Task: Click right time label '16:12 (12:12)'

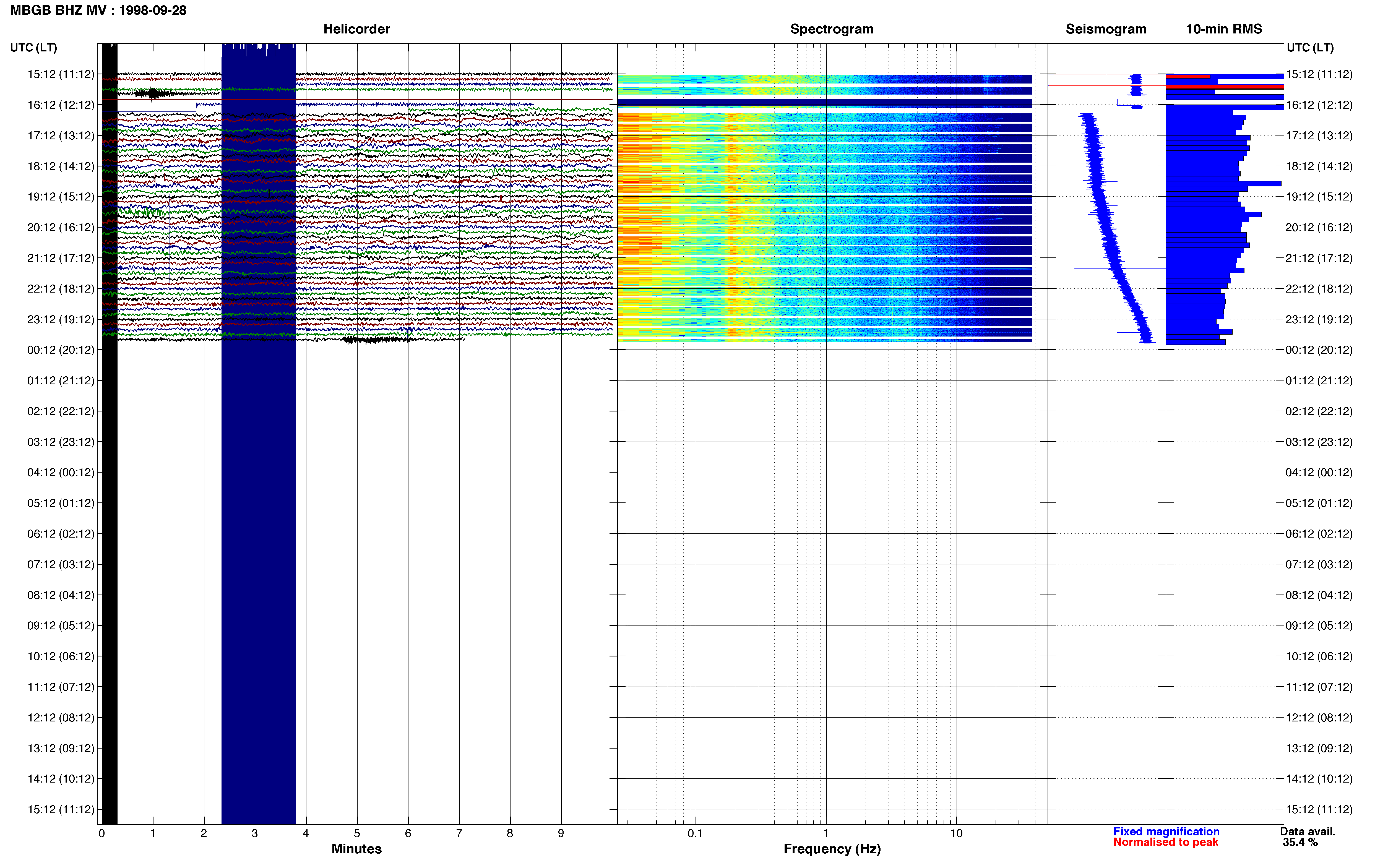Action: click(x=1319, y=105)
